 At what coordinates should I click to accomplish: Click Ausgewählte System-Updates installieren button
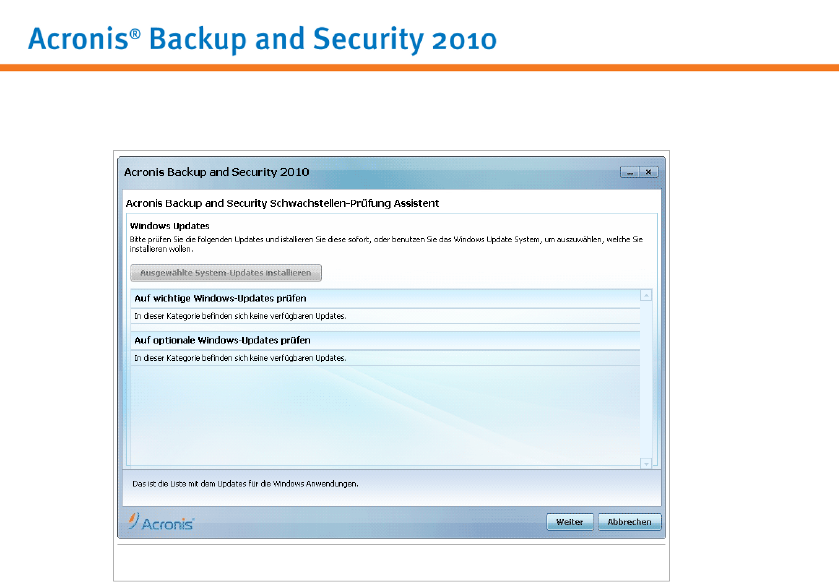(x=226, y=273)
